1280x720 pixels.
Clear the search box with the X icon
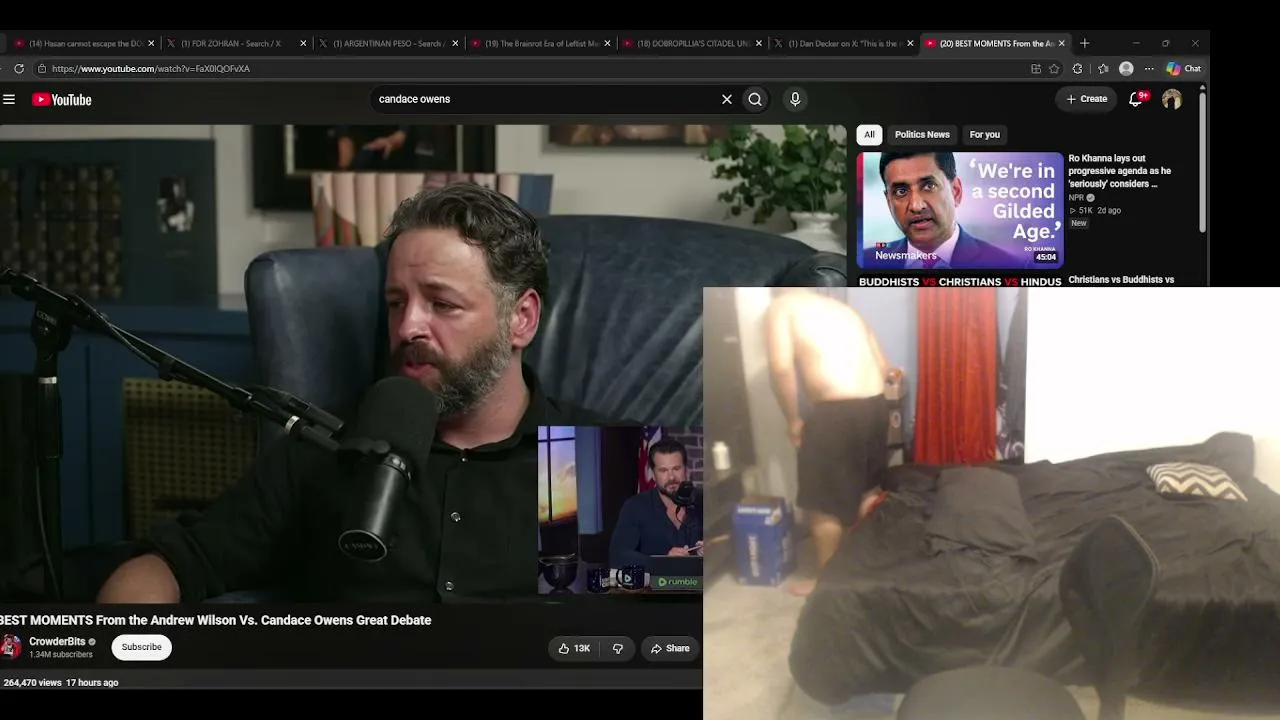coord(727,99)
